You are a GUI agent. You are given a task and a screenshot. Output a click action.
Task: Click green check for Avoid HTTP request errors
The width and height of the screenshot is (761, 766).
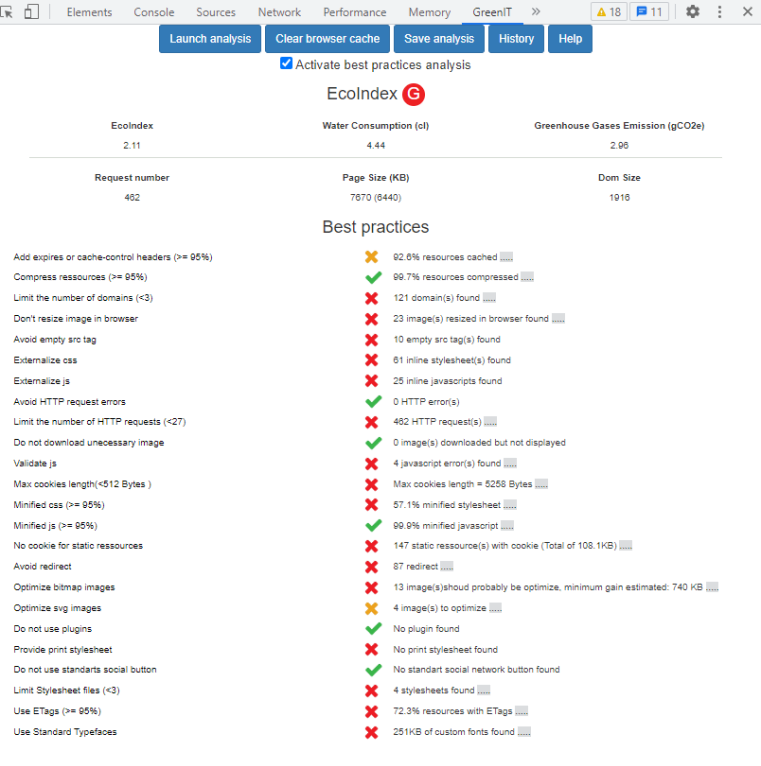[x=374, y=402]
